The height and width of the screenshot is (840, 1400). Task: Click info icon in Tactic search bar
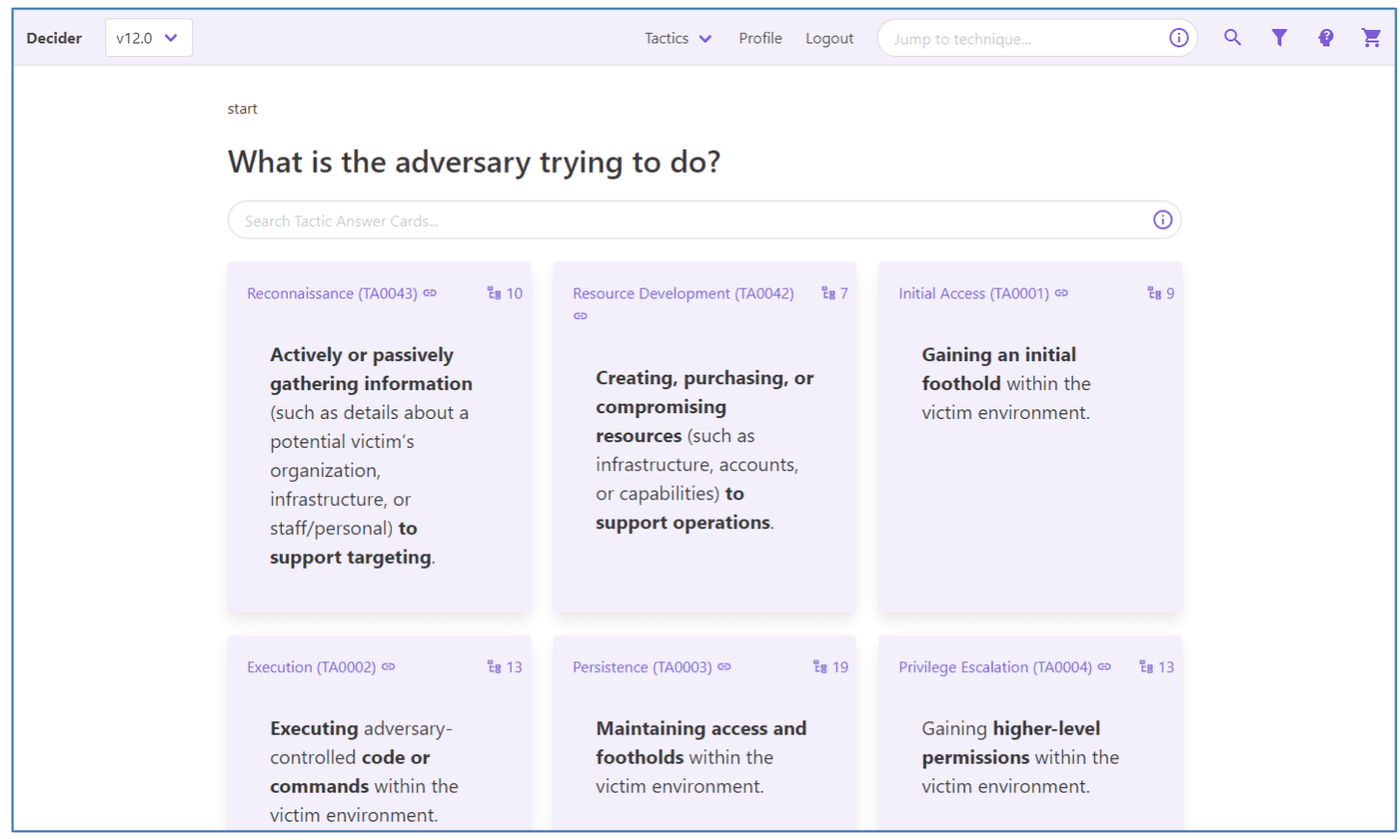1162,220
